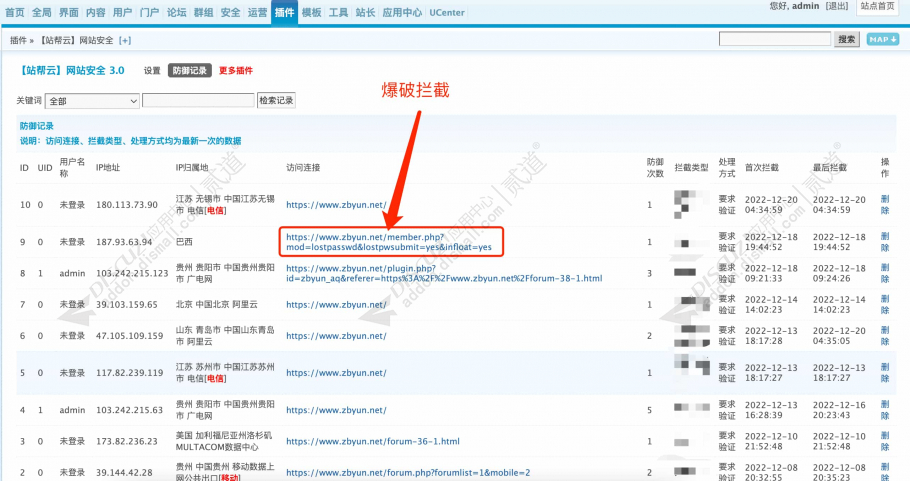Open the 群组 menu

tap(204, 12)
